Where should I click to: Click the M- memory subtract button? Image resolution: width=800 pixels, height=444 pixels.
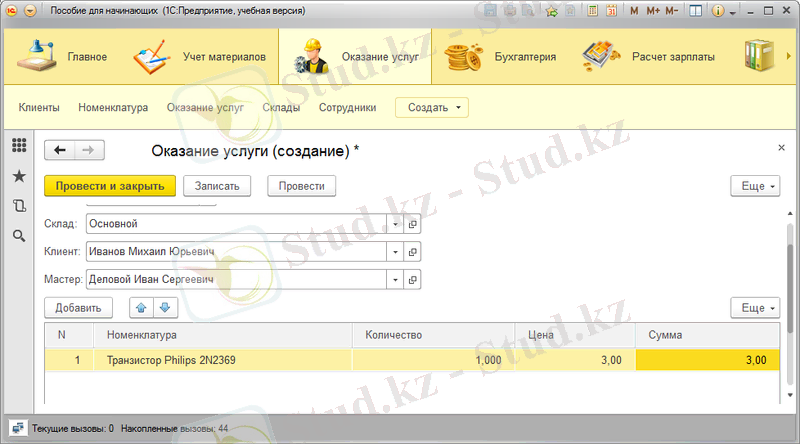tap(672, 11)
